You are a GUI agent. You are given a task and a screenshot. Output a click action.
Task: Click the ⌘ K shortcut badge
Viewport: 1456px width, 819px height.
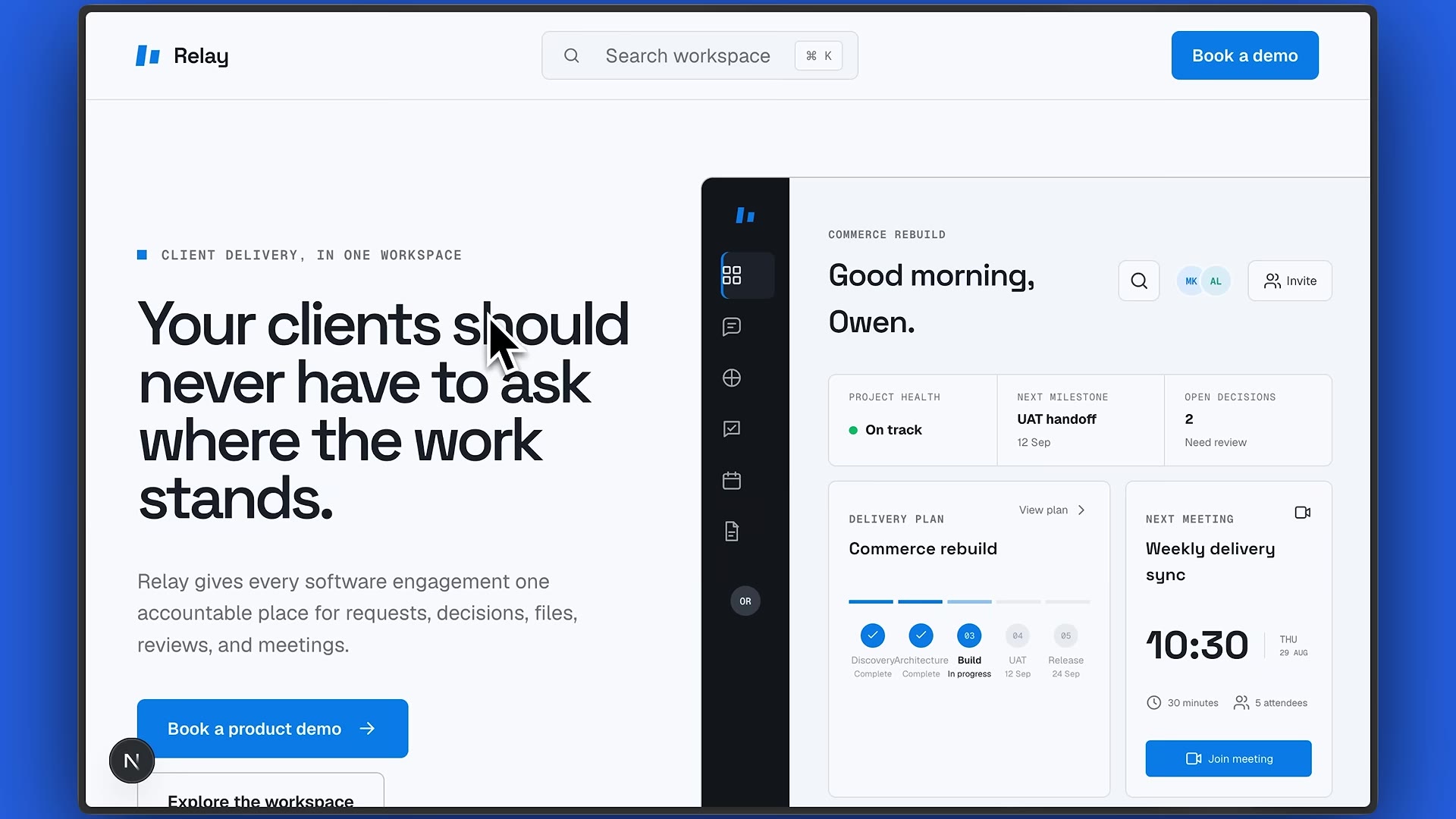tap(819, 55)
